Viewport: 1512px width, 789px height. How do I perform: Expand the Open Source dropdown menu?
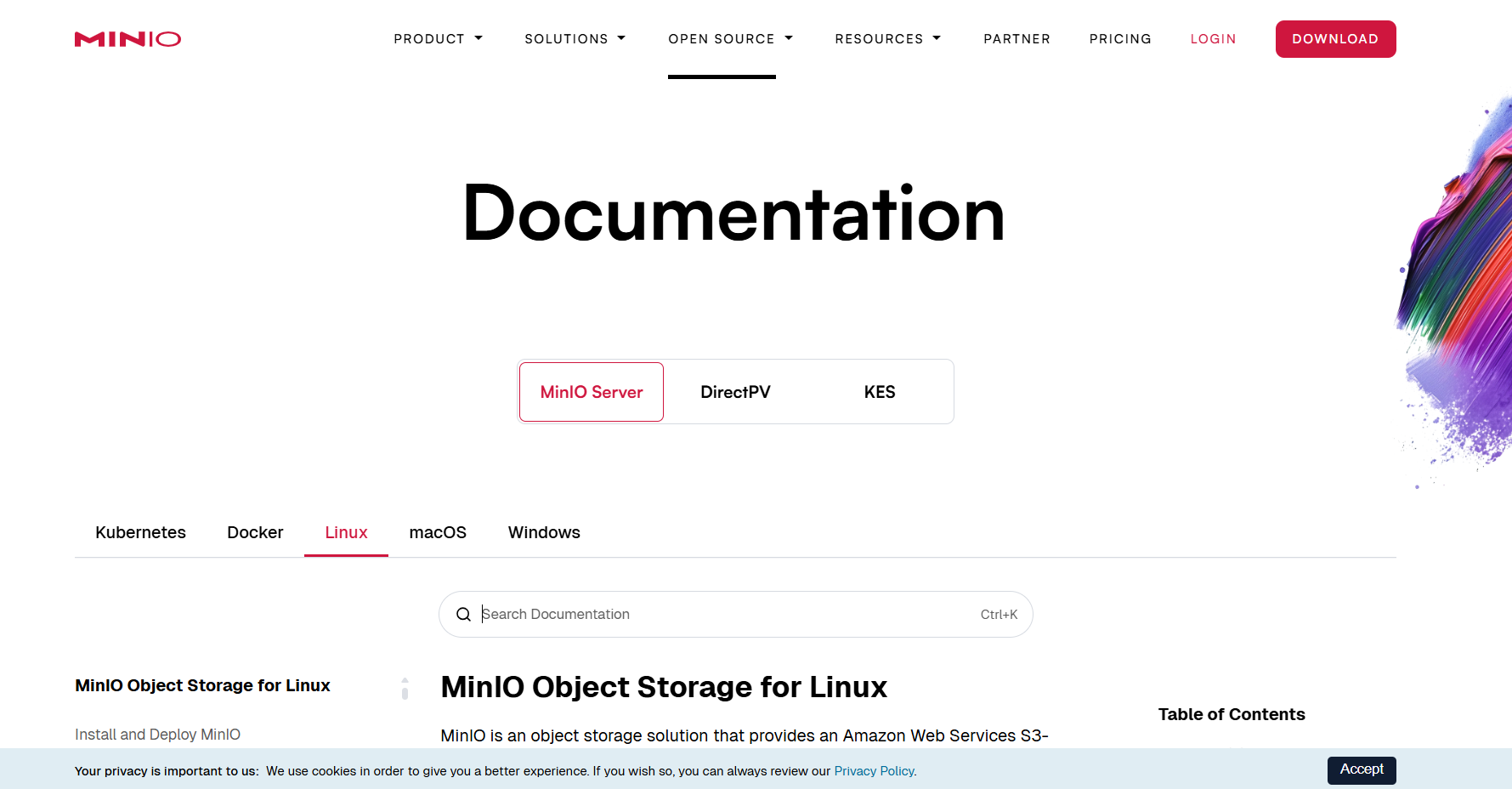(730, 39)
